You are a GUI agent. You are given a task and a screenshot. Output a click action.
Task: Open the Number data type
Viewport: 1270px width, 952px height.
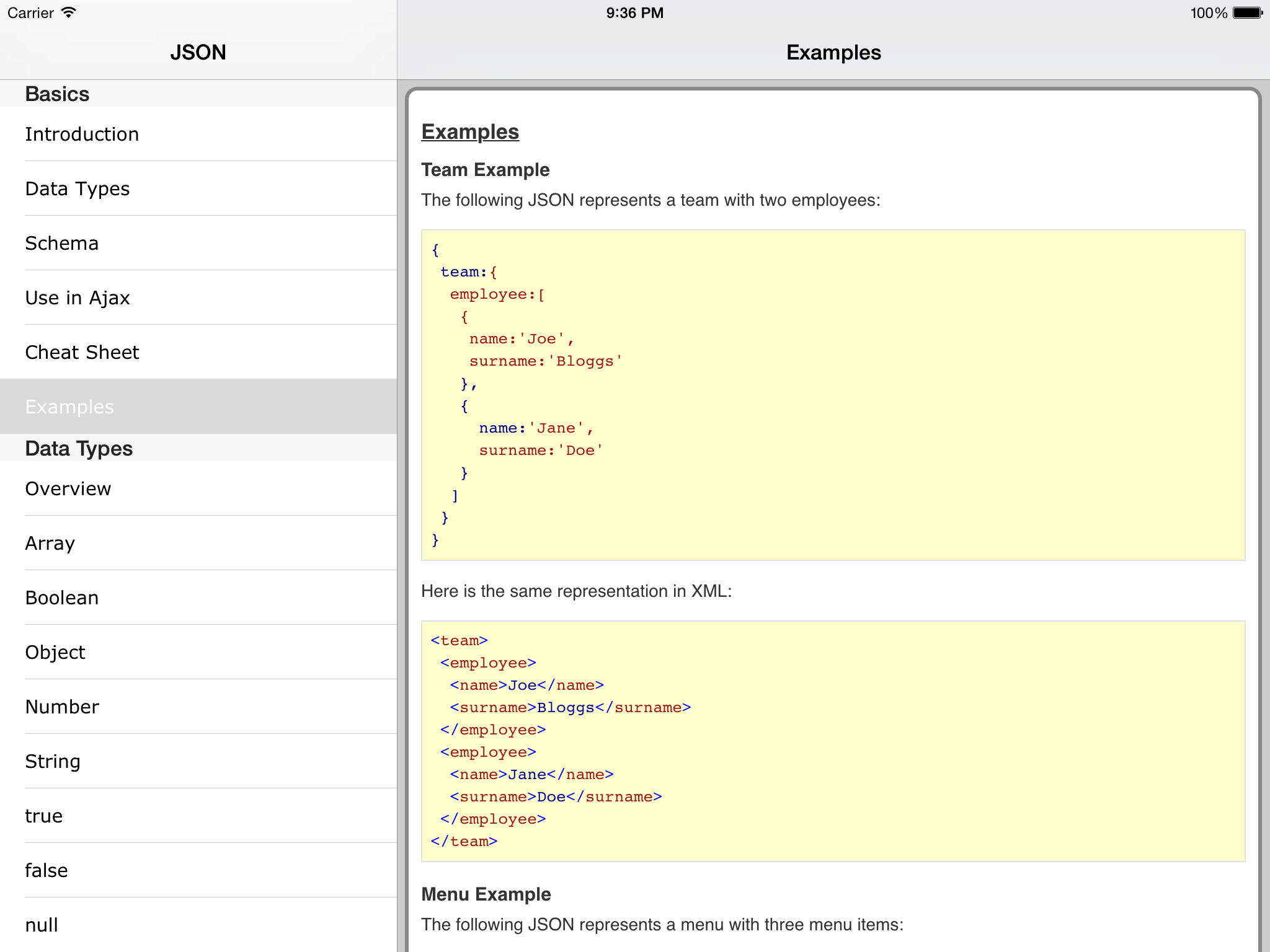coord(62,707)
